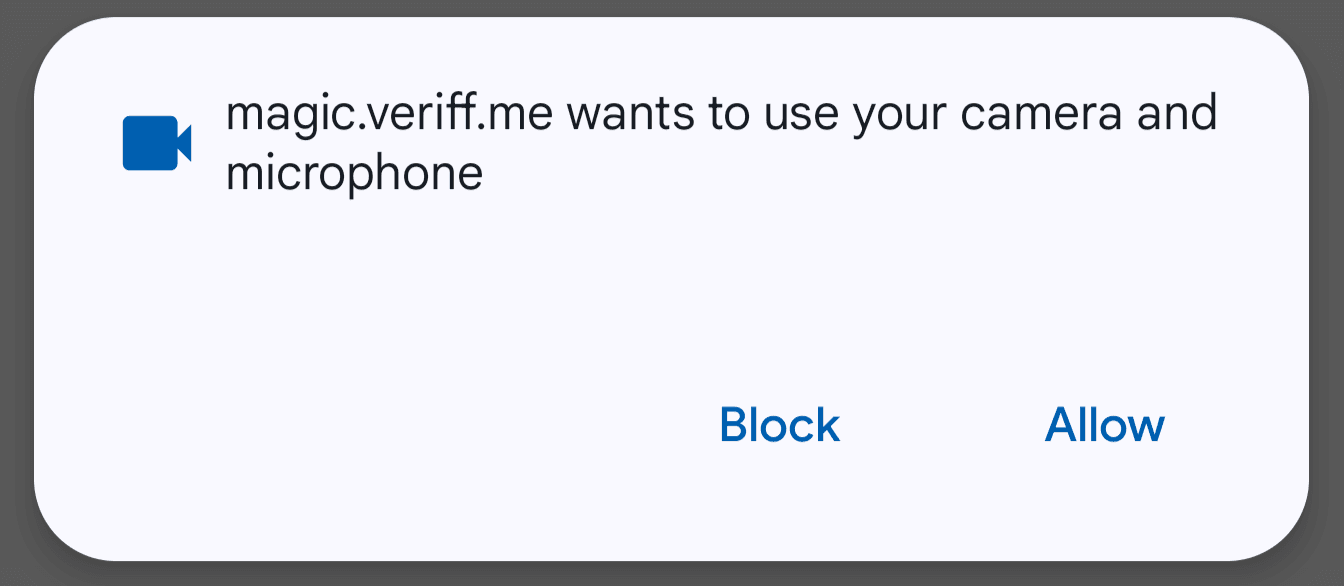This screenshot has width=1344, height=586.
Task: Tap the blue Allow text button
Action: [x=1104, y=425]
